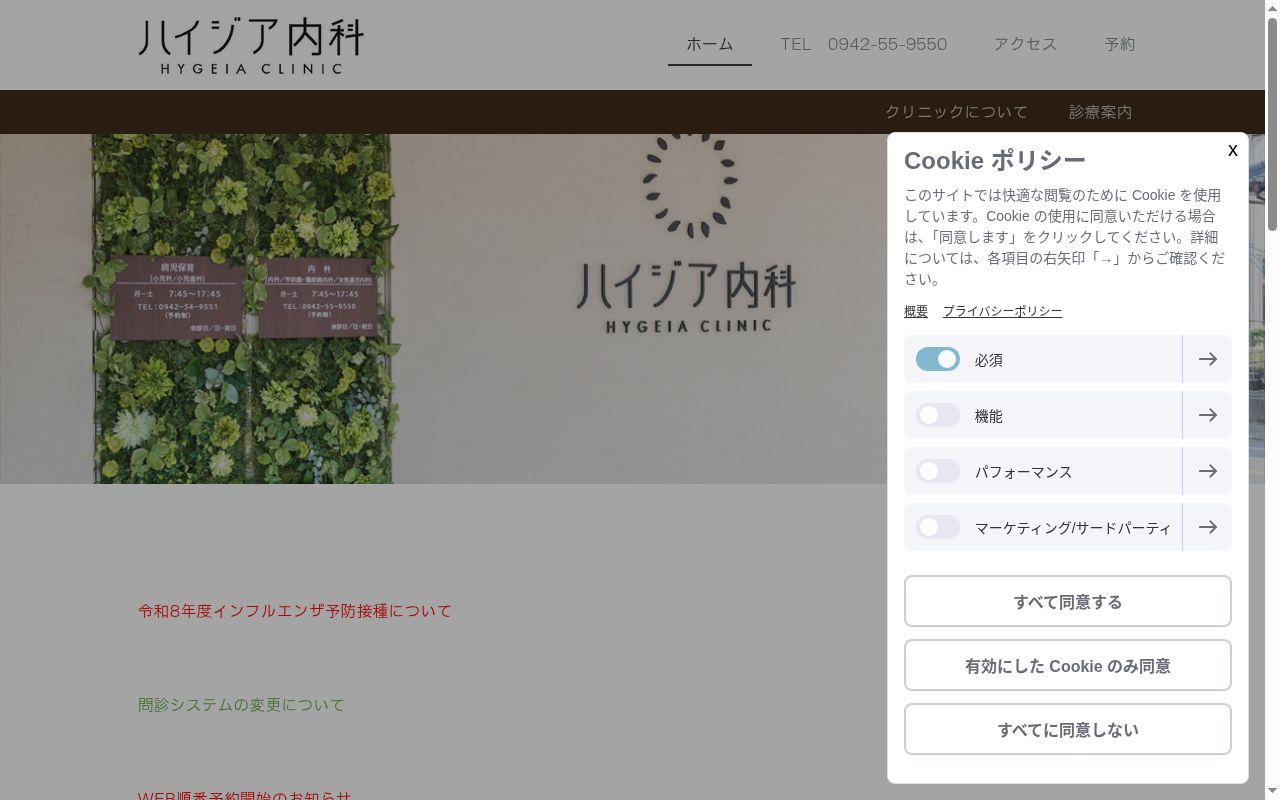The height and width of the screenshot is (800, 1280).
Task: Click the ハイジア内科 header logo
Action: [x=251, y=46]
